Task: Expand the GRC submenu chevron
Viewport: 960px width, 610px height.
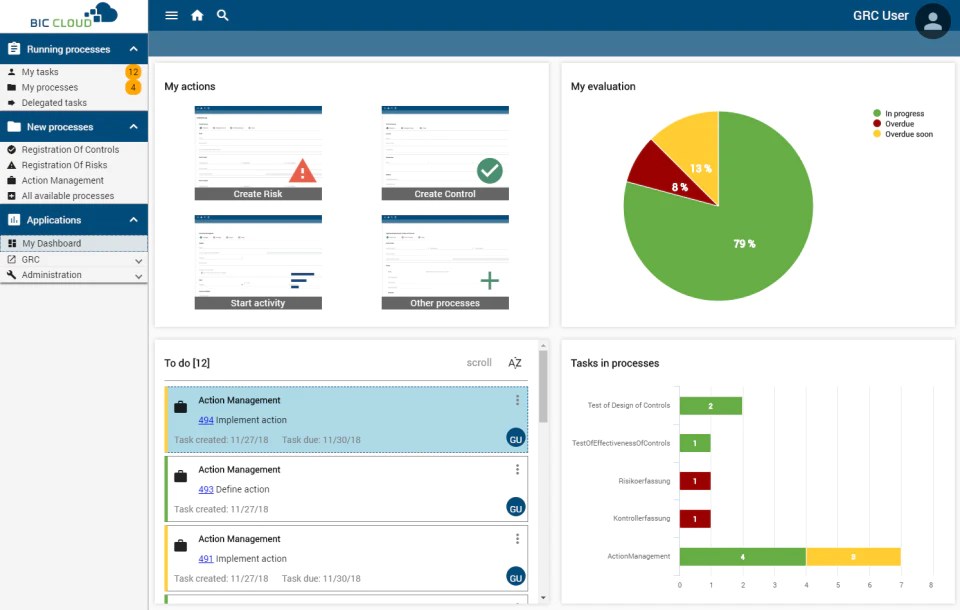Action: [138, 260]
